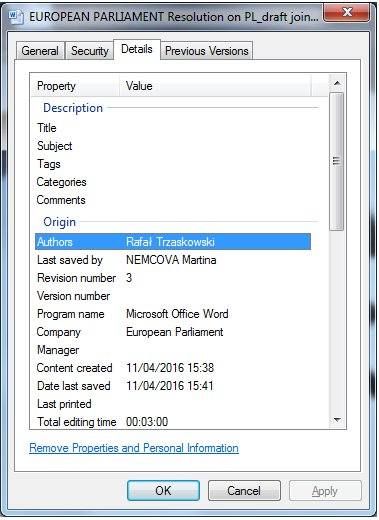The height and width of the screenshot is (520, 379).
Task: Switch to the General tab
Action: 40,51
